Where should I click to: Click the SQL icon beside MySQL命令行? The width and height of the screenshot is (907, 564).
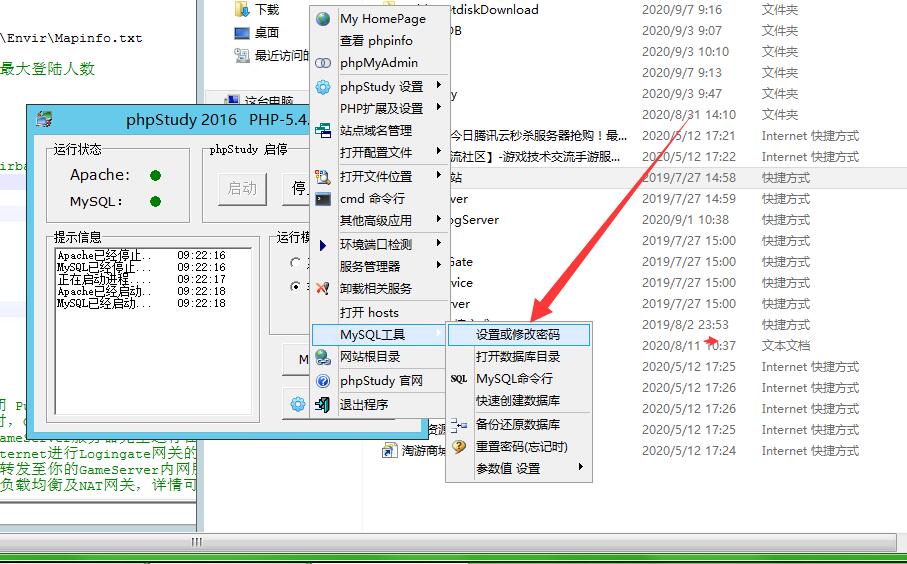pyautogui.click(x=459, y=379)
